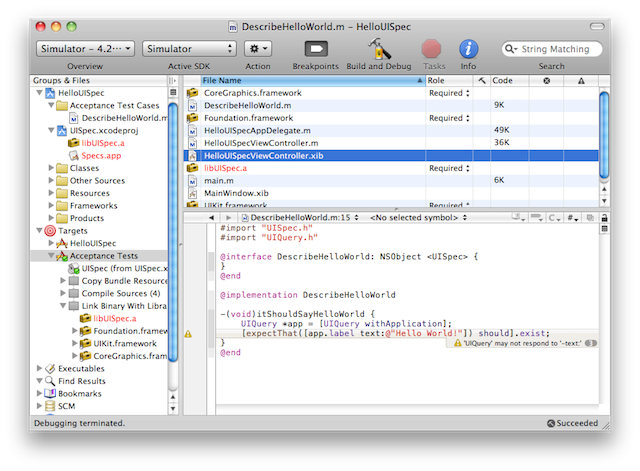Click the errors column header icon
The width and height of the screenshot is (640, 471).
pyautogui.click(x=547, y=80)
